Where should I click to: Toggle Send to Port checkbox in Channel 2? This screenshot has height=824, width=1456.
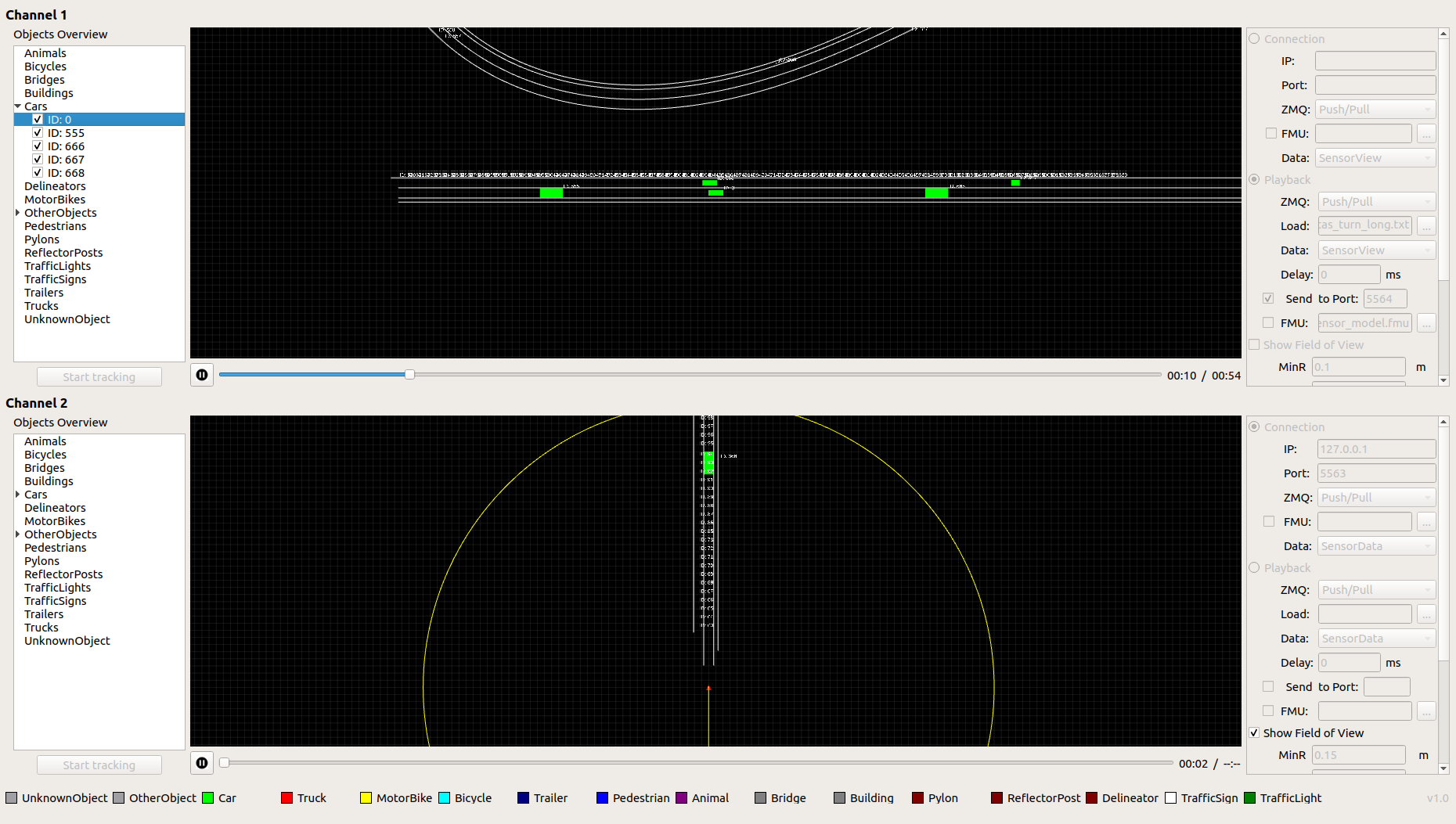[1268, 686]
